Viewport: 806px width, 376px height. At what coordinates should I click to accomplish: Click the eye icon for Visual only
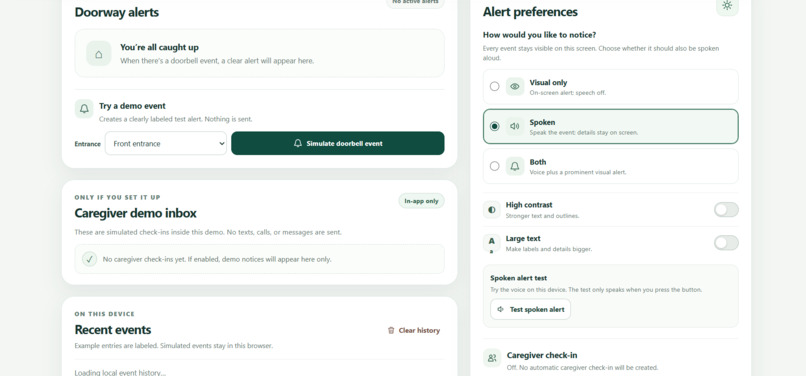click(515, 86)
